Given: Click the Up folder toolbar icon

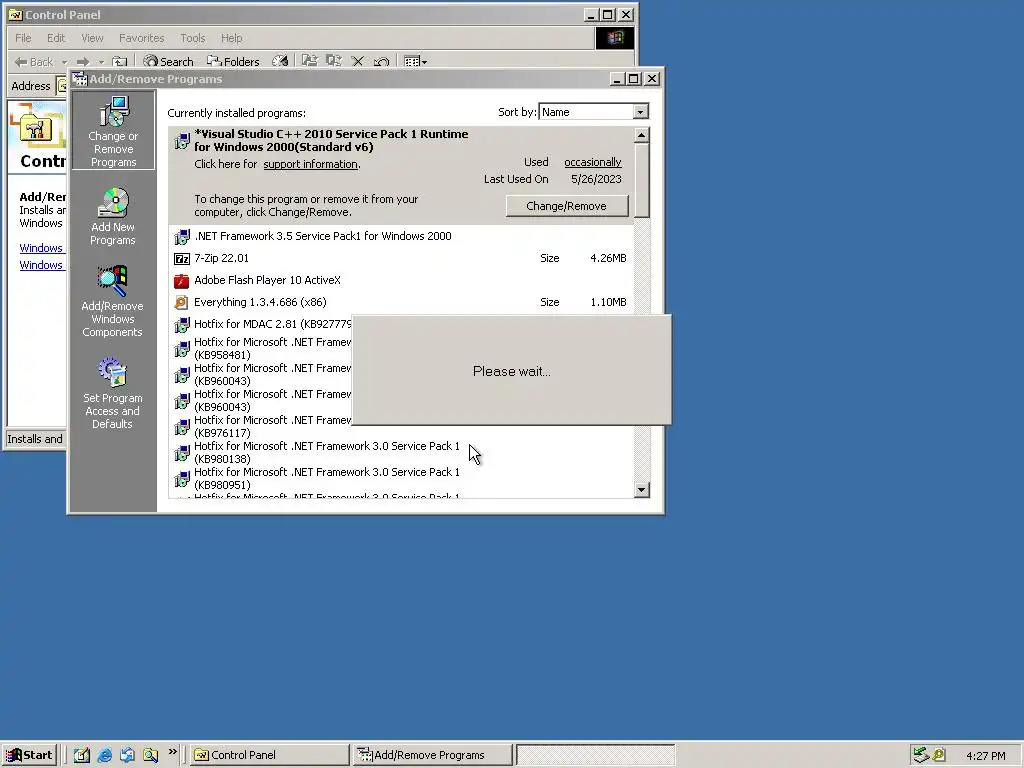Looking at the screenshot, I should (120, 61).
